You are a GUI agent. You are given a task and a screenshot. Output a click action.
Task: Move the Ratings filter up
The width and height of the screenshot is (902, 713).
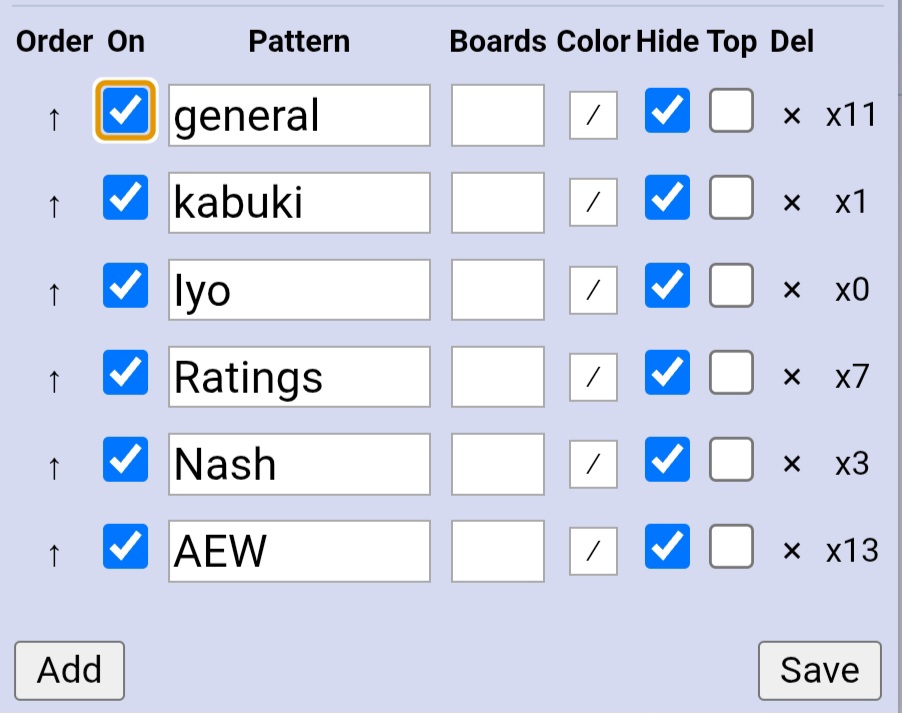pos(54,379)
